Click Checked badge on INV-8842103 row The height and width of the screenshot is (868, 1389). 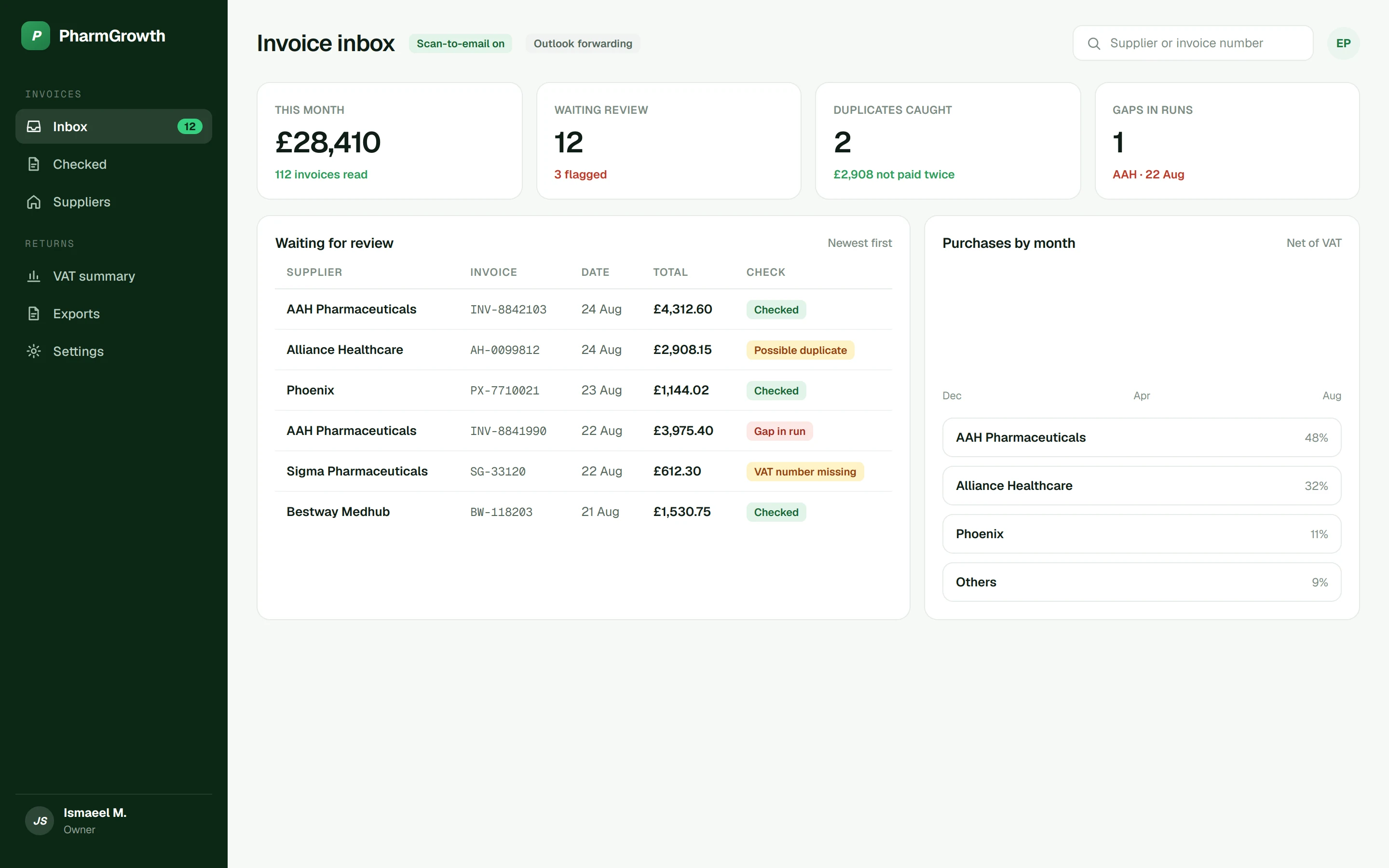[x=776, y=310]
